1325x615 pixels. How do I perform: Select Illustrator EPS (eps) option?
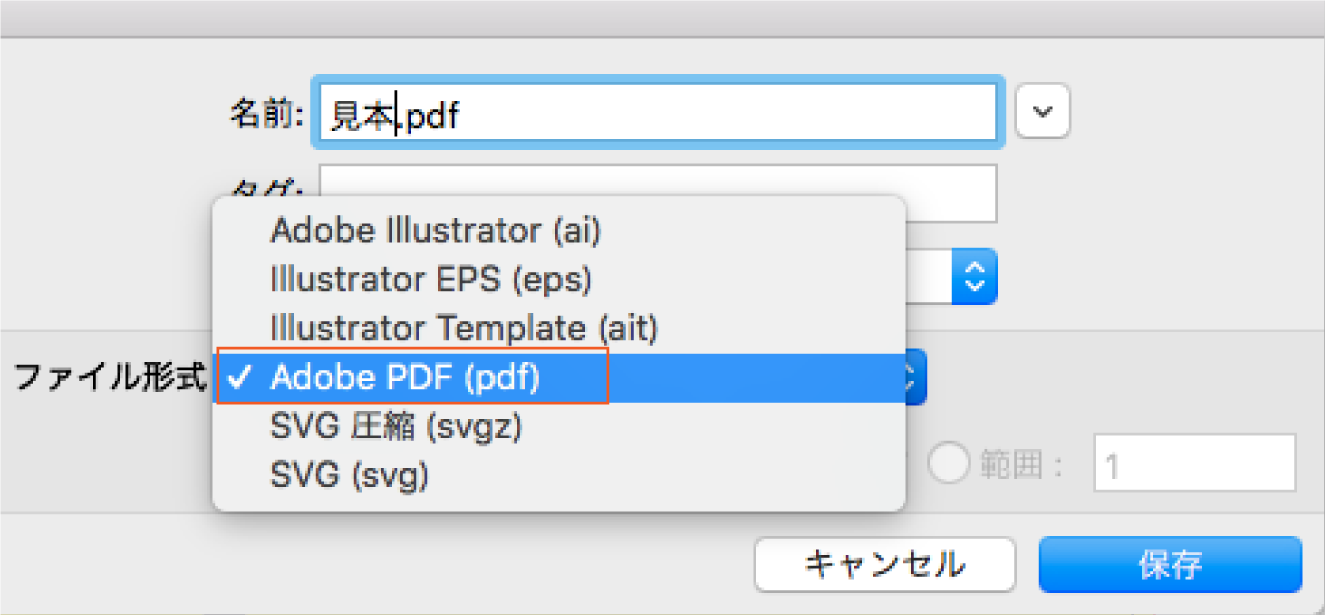point(559,279)
